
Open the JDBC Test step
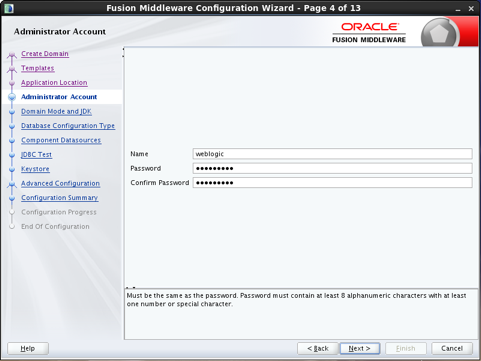[x=36, y=154]
